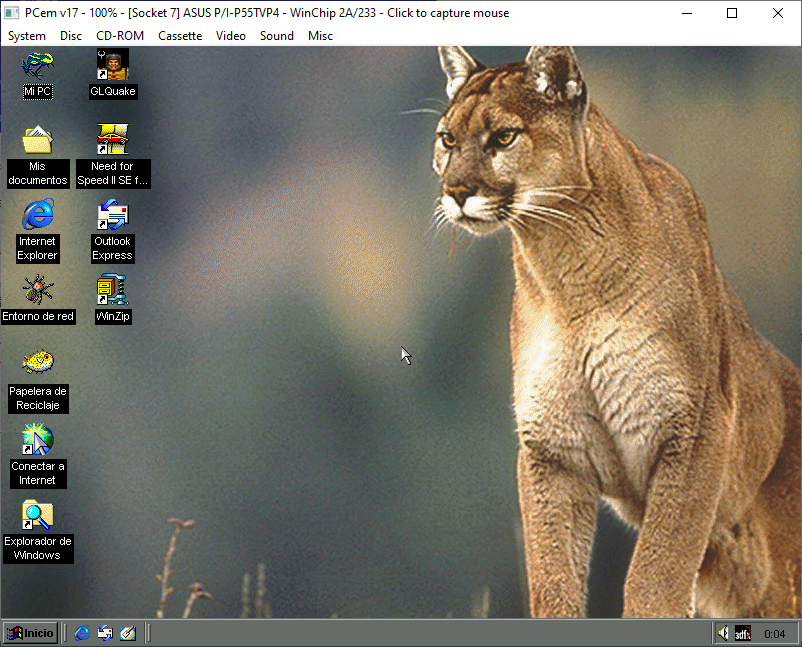Select the Outlook Express desktop icon
Image resolution: width=802 pixels, height=647 pixels.
112,215
